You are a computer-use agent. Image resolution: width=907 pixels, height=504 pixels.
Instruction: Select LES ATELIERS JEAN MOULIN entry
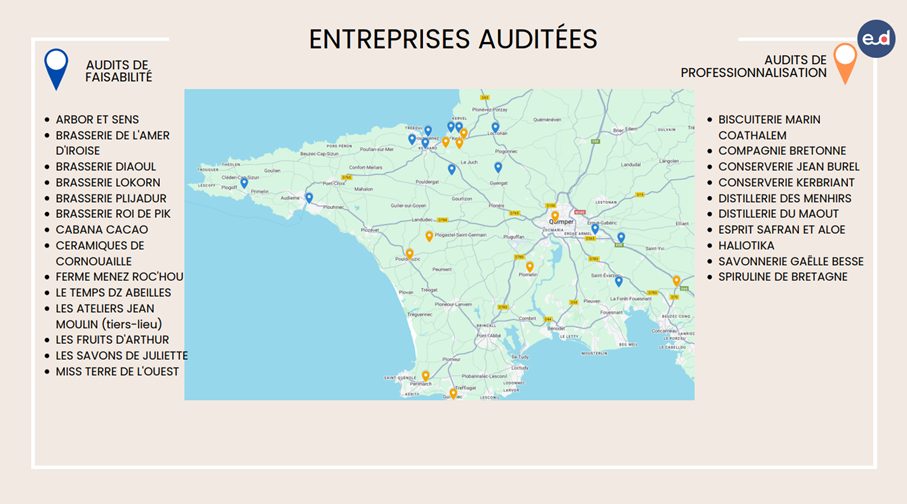pyautogui.click(x=109, y=317)
